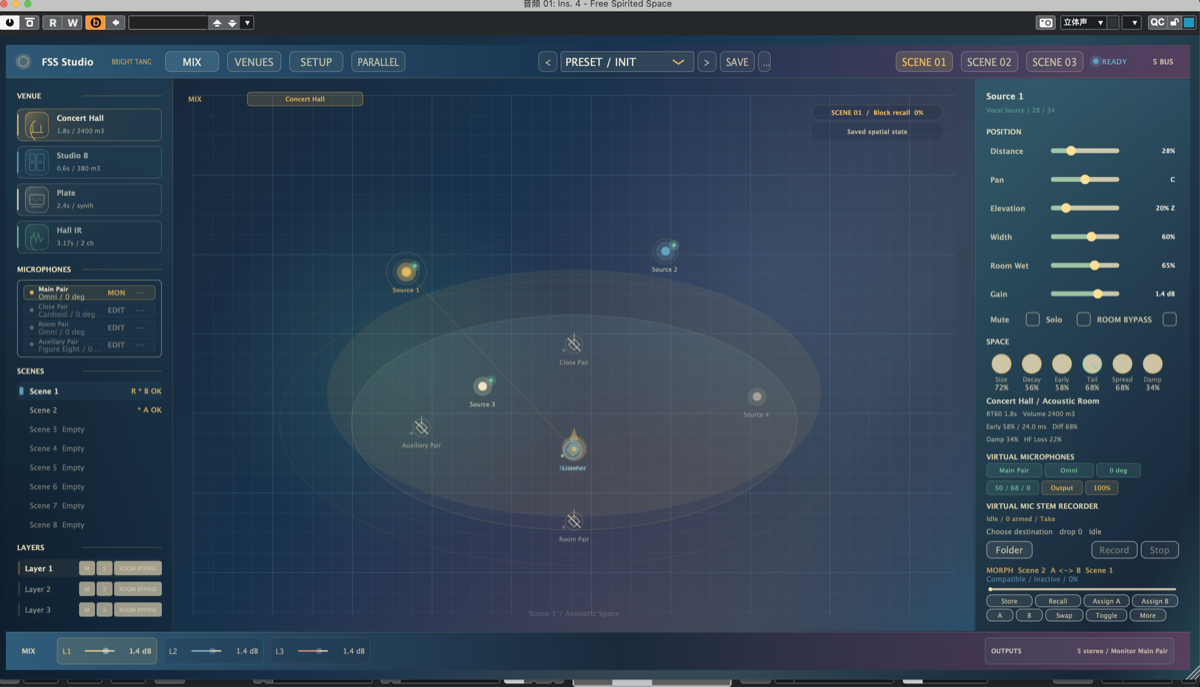
Task: Click the Room Pair microphone icon
Action: 573,521
